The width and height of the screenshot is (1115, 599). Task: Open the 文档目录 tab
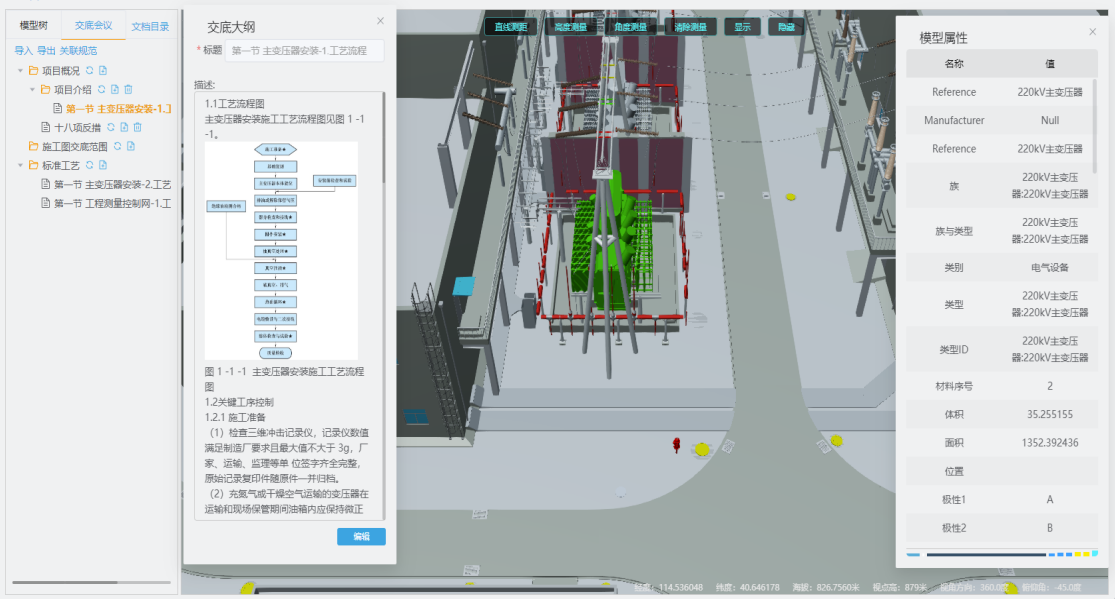[x=150, y=26]
